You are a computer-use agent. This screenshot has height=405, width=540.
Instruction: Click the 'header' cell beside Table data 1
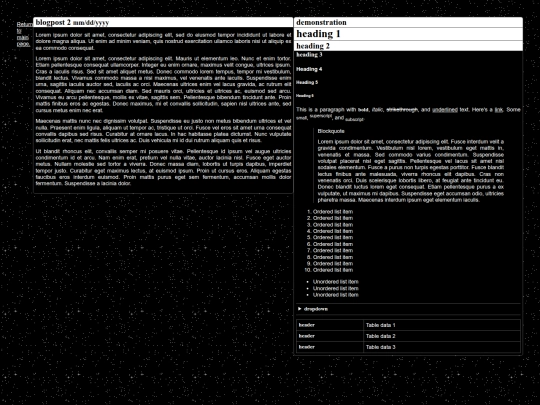(330, 325)
